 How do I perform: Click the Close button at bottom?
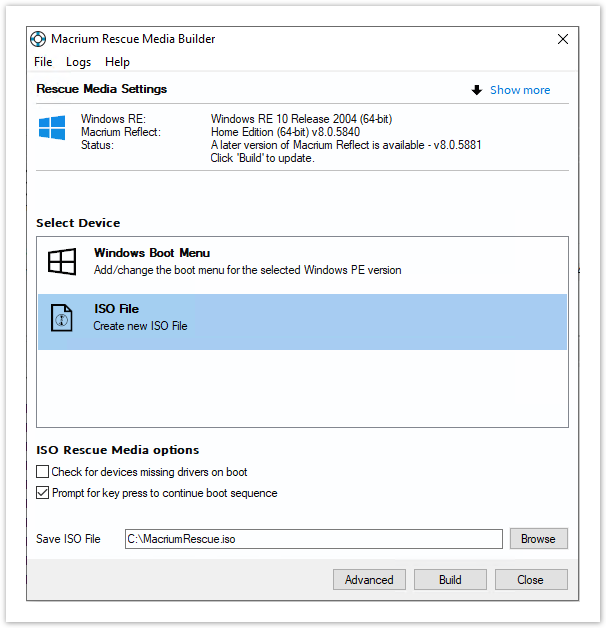tap(531, 580)
